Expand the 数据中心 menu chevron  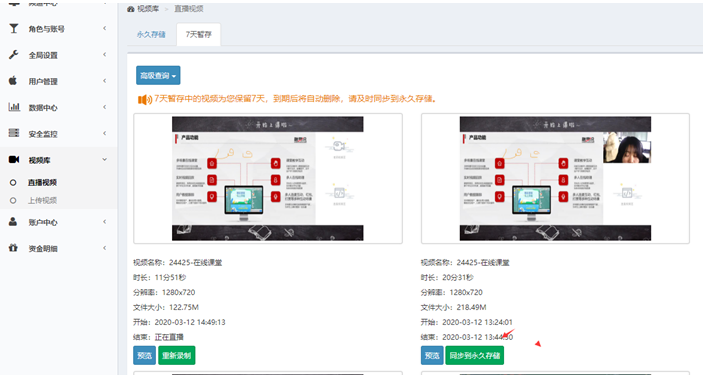point(104,107)
